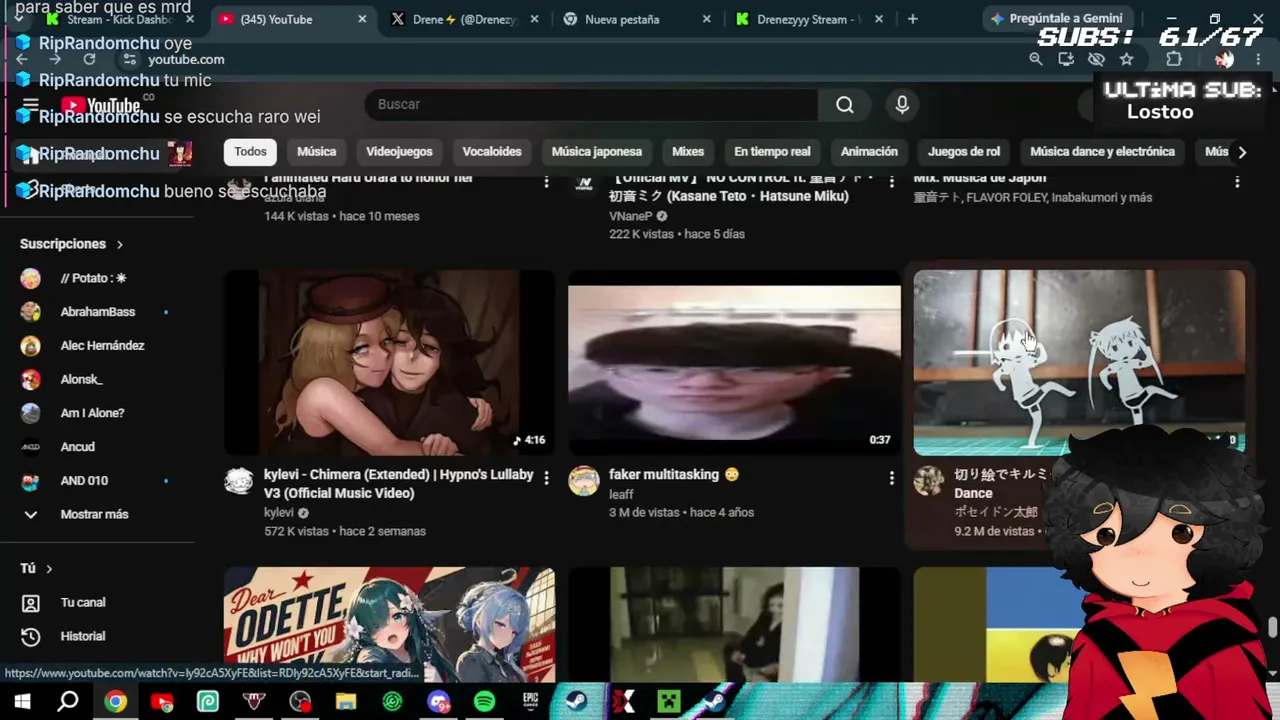Play the faker multitasking video thumbnail
This screenshot has height=720, width=1280.
click(734, 363)
